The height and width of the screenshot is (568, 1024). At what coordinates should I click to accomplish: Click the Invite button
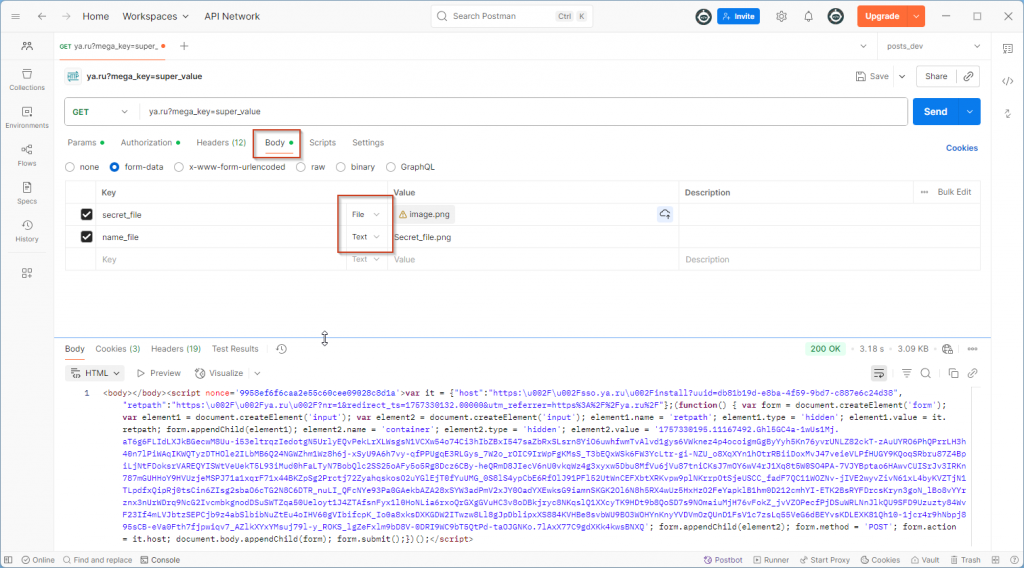coord(739,16)
